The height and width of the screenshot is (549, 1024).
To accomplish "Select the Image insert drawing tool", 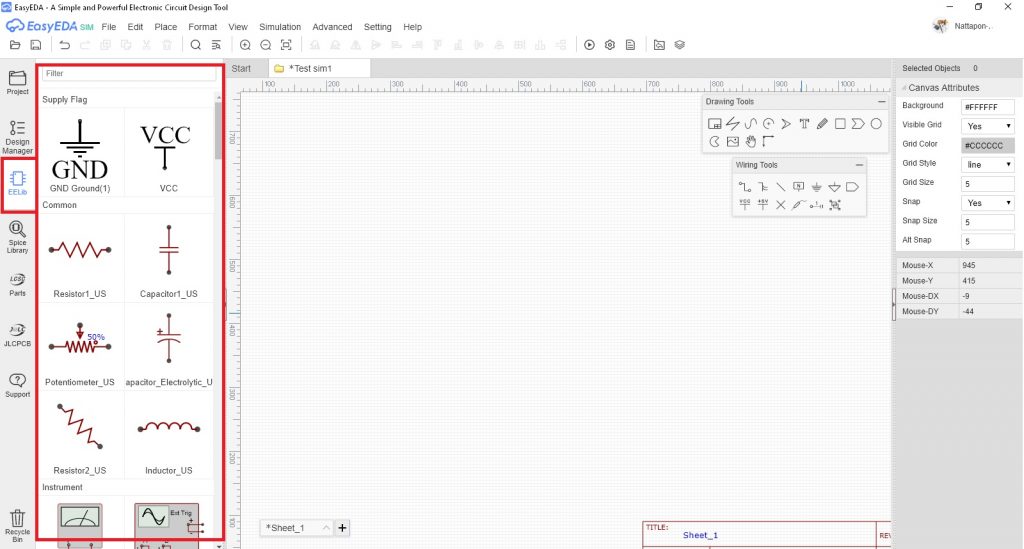I will 733,141.
